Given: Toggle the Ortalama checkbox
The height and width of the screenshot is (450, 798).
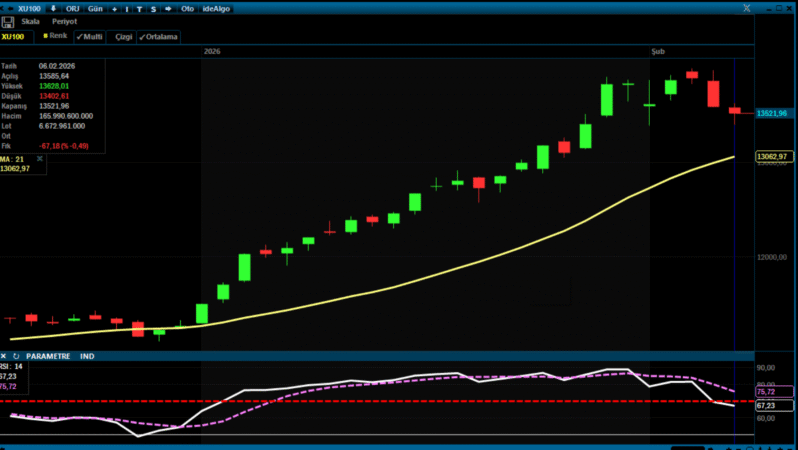Looking at the screenshot, I should click(157, 37).
